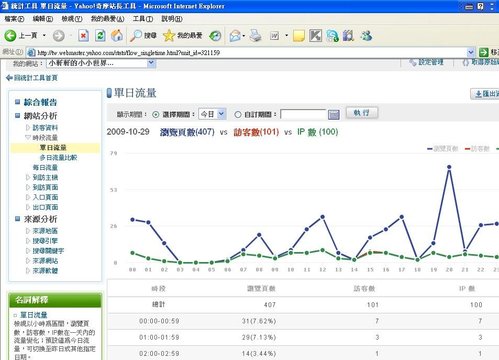Image resolution: width=499 pixels, height=360 pixels.
Task: Click the Research books toolbar icon
Action: [x=348, y=35]
